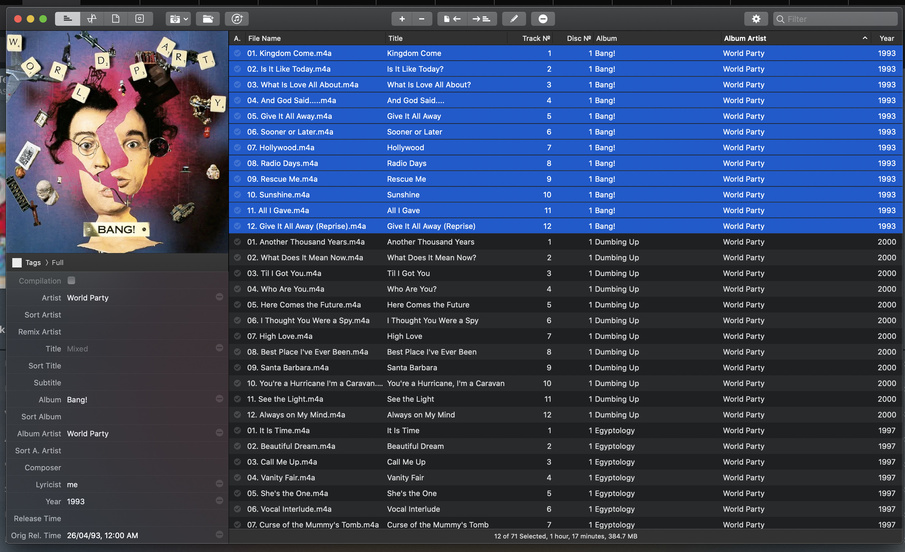The width and height of the screenshot is (905, 552).
Task: Select the row '04. Vanity Fair.m4a'
Action: [x=566, y=478]
